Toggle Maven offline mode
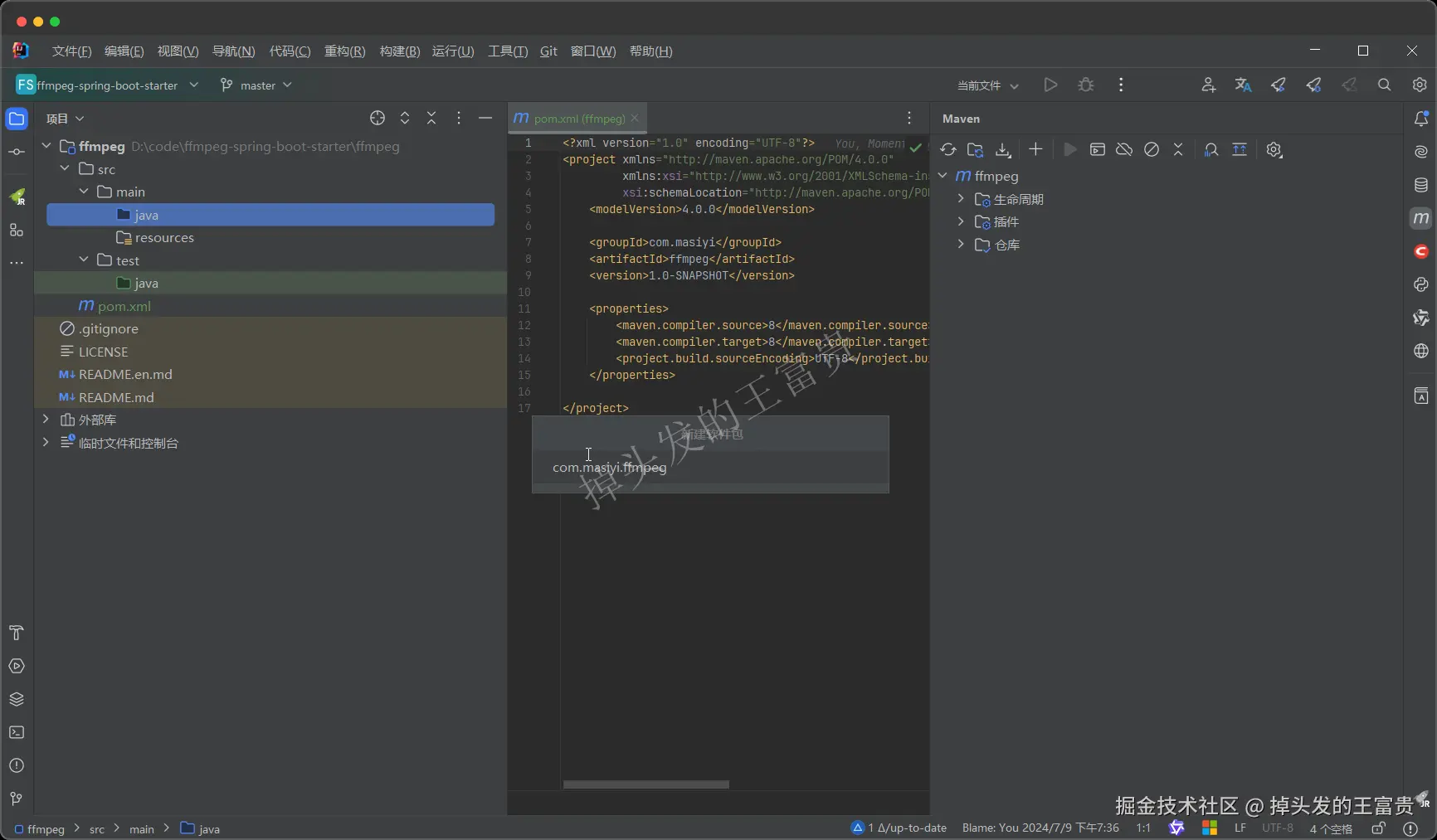Viewport: 1437px width, 840px height. point(1124,149)
